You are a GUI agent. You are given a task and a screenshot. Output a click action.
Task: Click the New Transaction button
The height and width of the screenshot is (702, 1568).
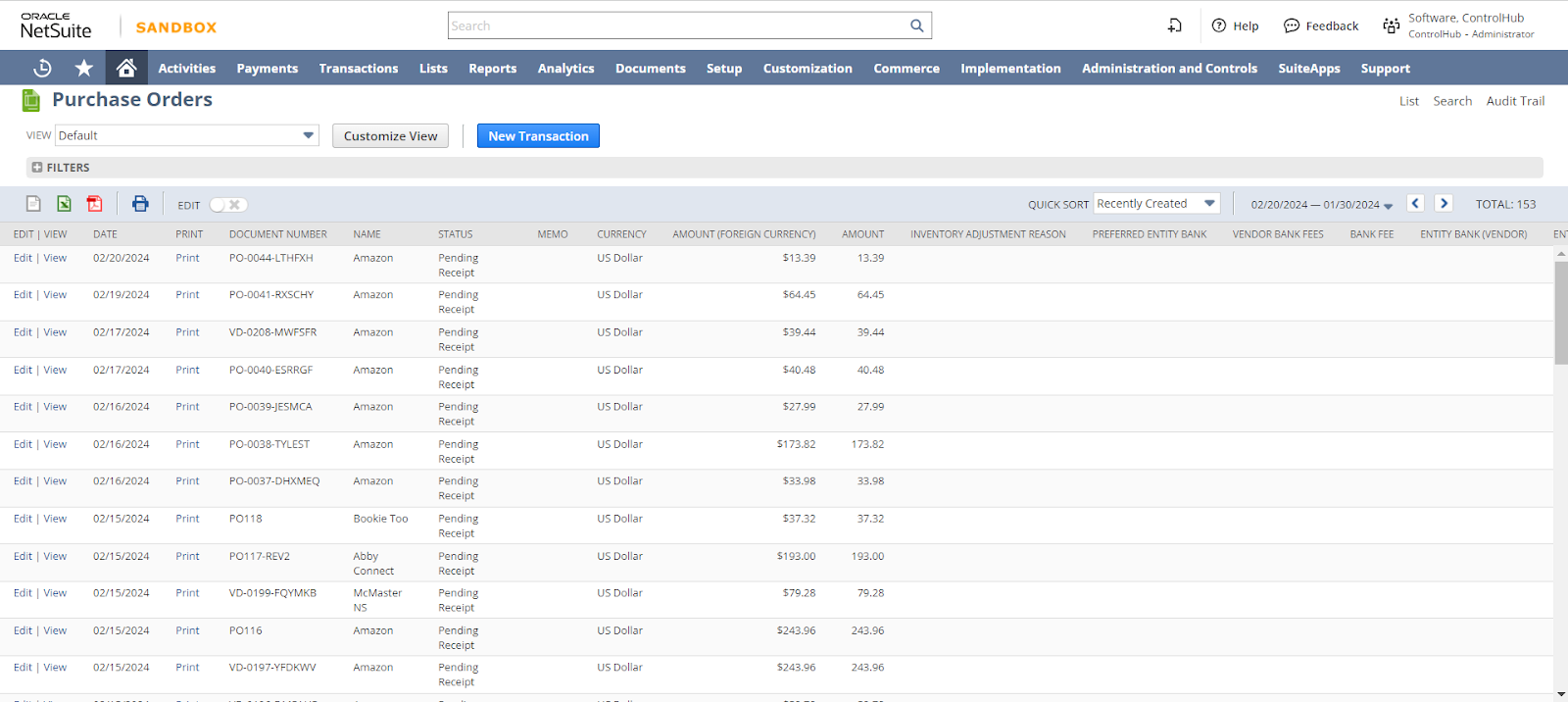[x=538, y=135]
